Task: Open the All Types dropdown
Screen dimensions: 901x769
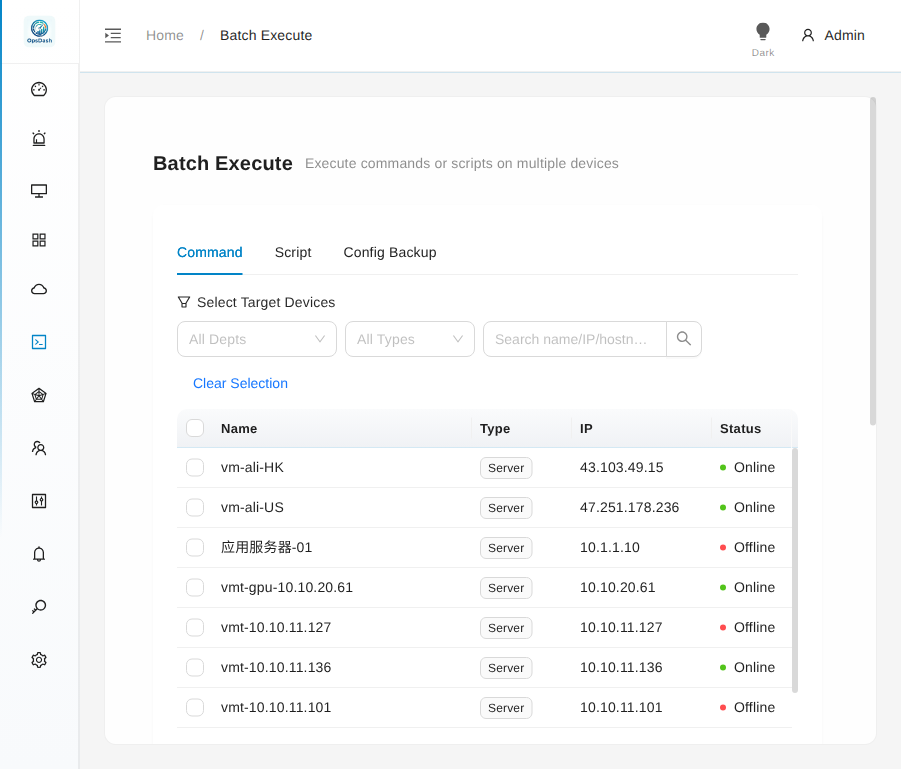Action: 410,339
